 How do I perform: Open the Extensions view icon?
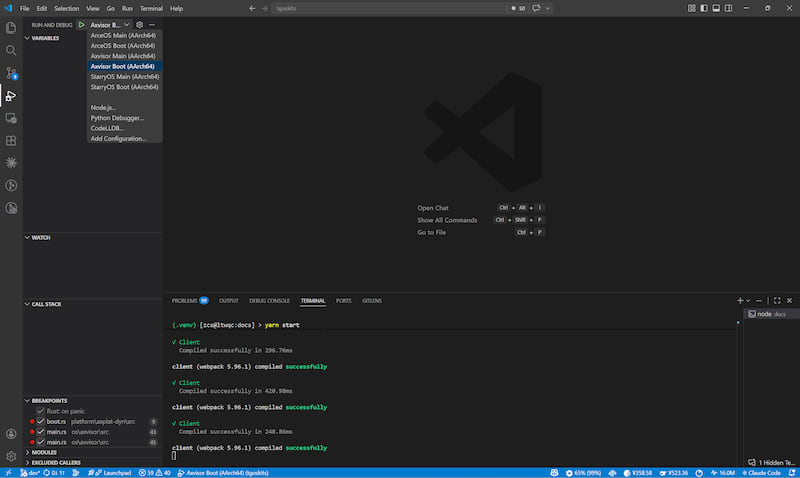pos(11,141)
